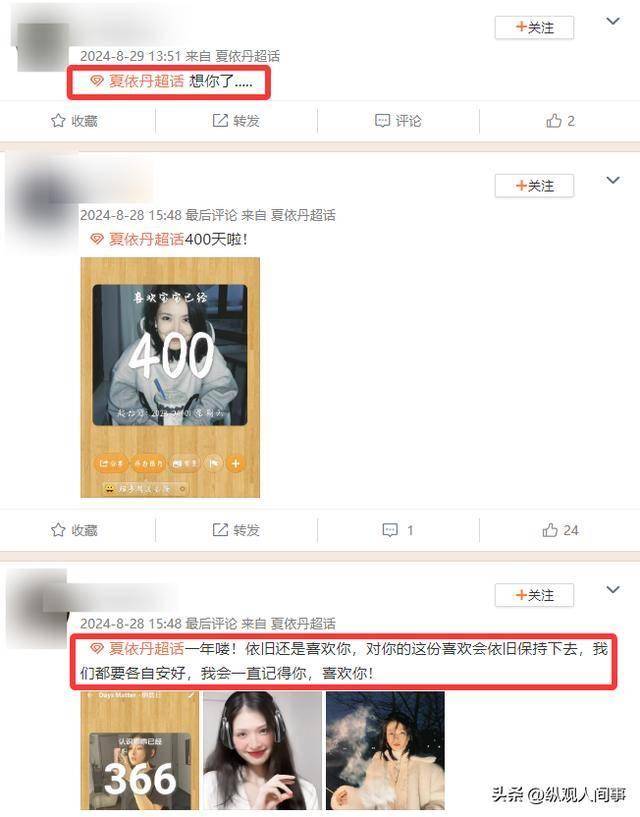Like the '400天啦' post showing 24
The height and width of the screenshot is (817, 640).
coord(560,530)
